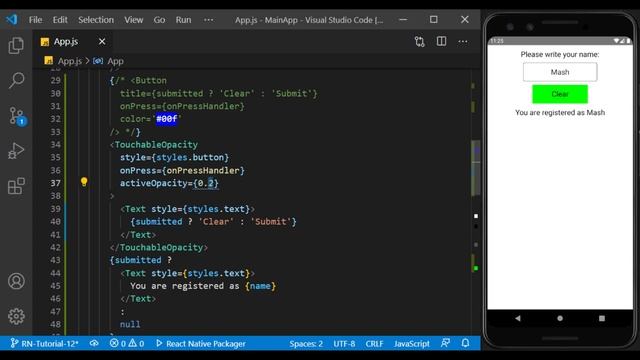640x360 pixels.
Task: Open the Edit menu
Action: [60, 20]
